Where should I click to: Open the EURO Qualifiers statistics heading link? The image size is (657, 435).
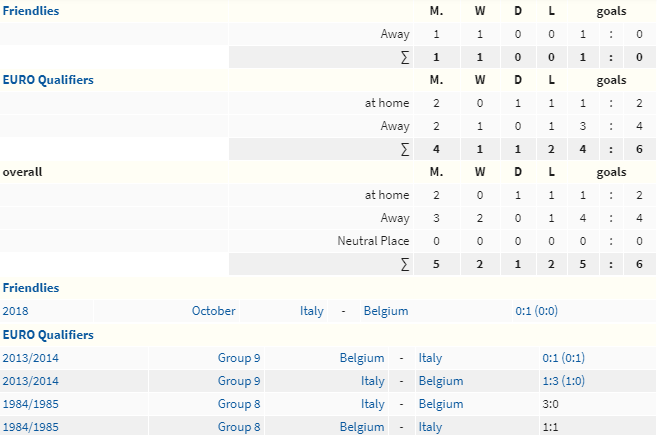click(x=48, y=80)
